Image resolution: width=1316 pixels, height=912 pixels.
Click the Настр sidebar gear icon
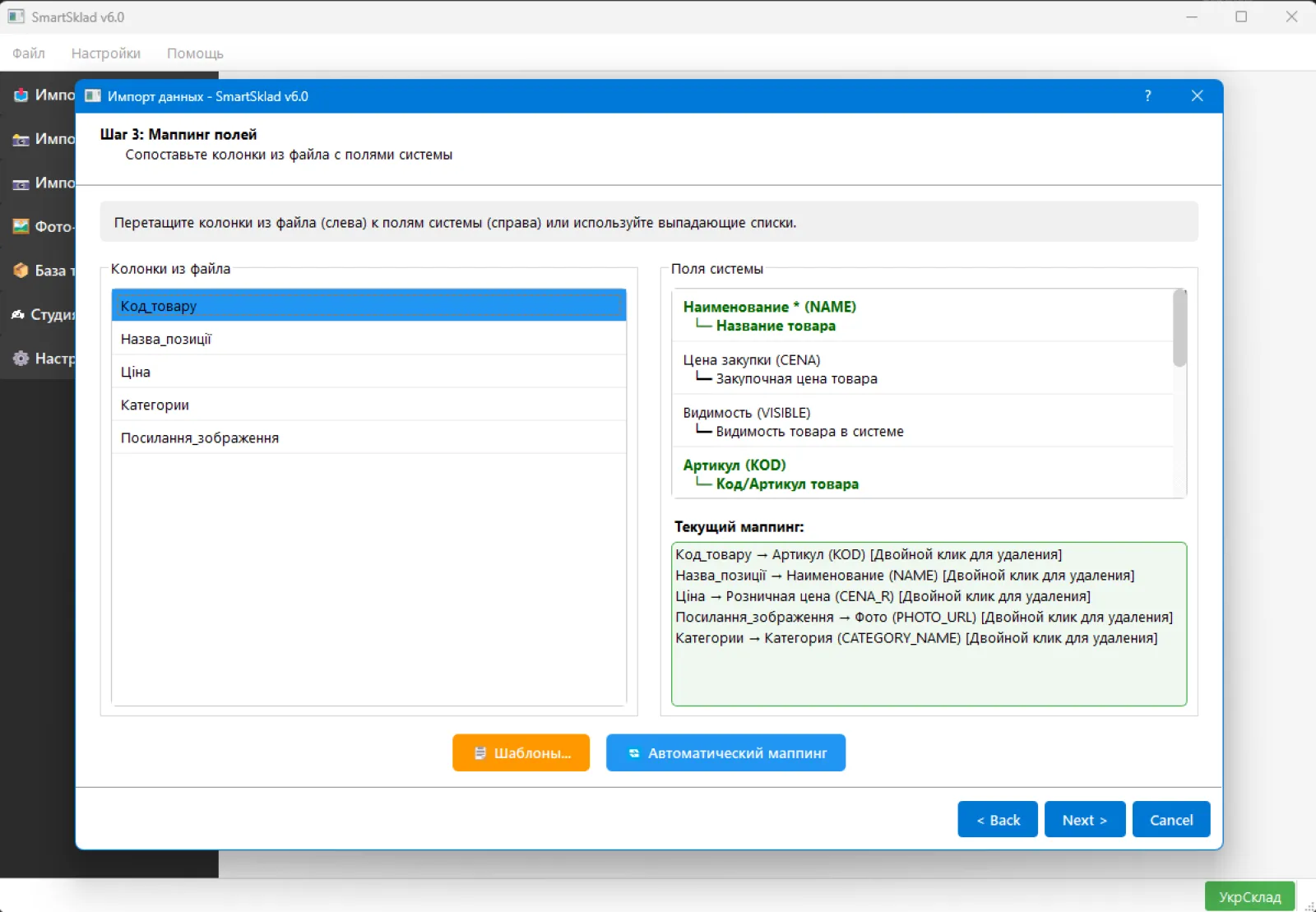(21, 359)
